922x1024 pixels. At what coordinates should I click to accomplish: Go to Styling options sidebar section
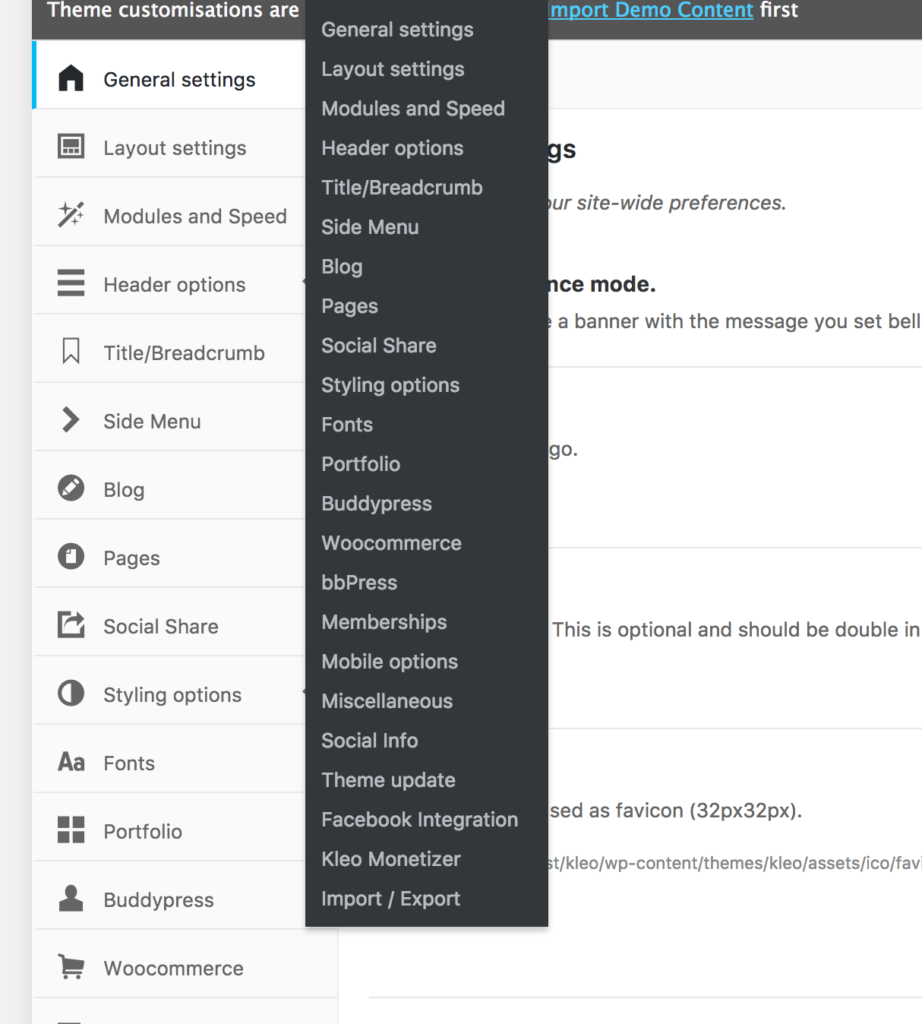pos(169,690)
